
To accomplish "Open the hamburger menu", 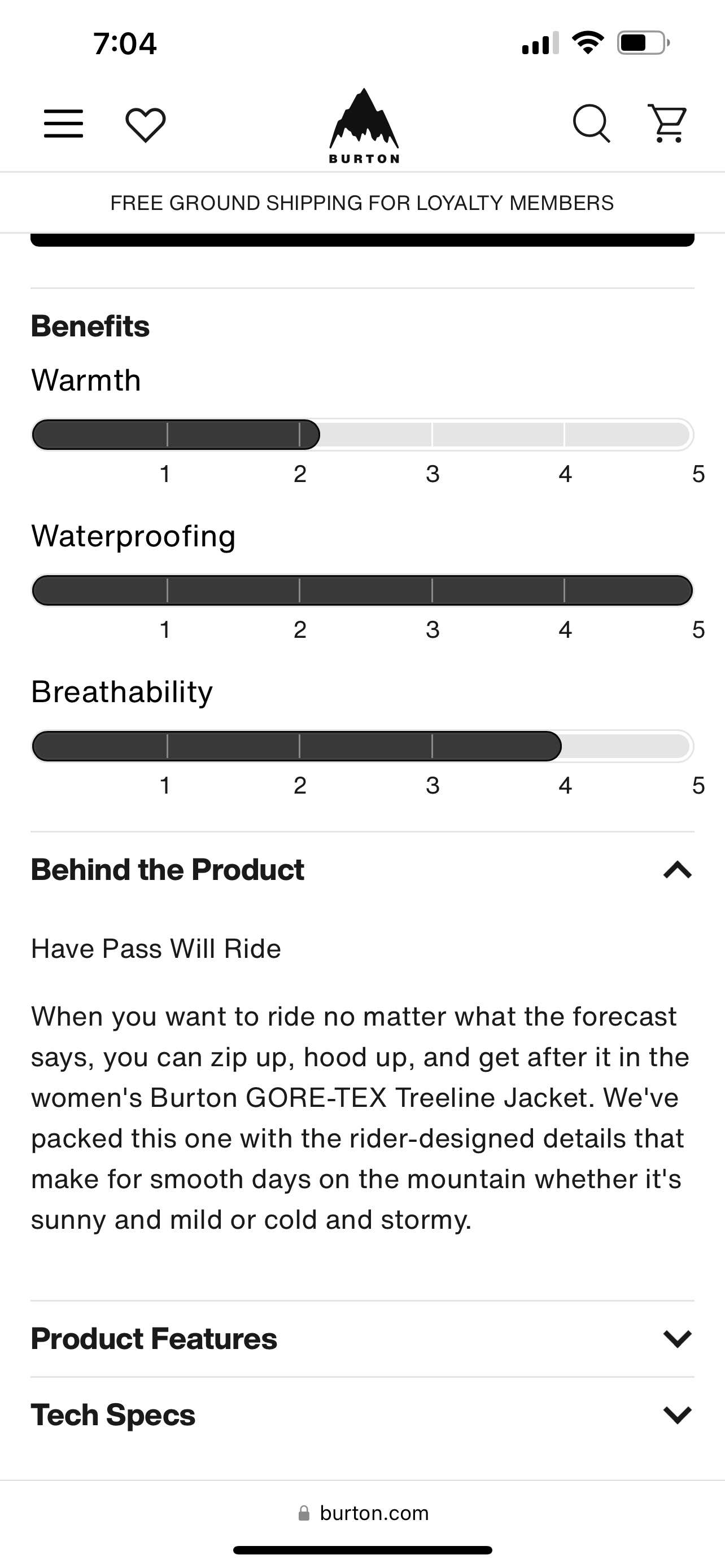I will [x=63, y=124].
